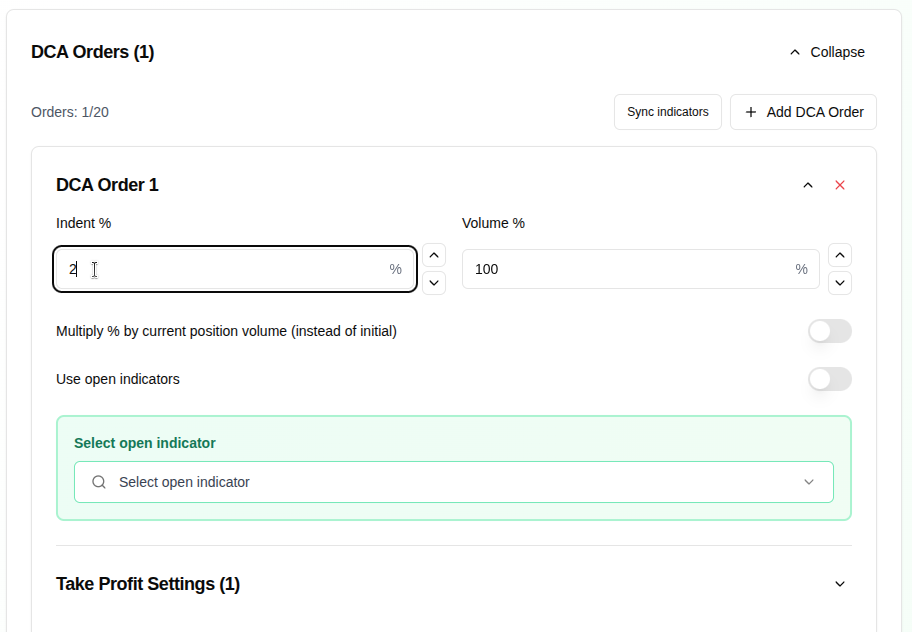Image resolution: width=912 pixels, height=632 pixels.
Task: Click the down arrow beside the Volume % field
Action: [840, 283]
